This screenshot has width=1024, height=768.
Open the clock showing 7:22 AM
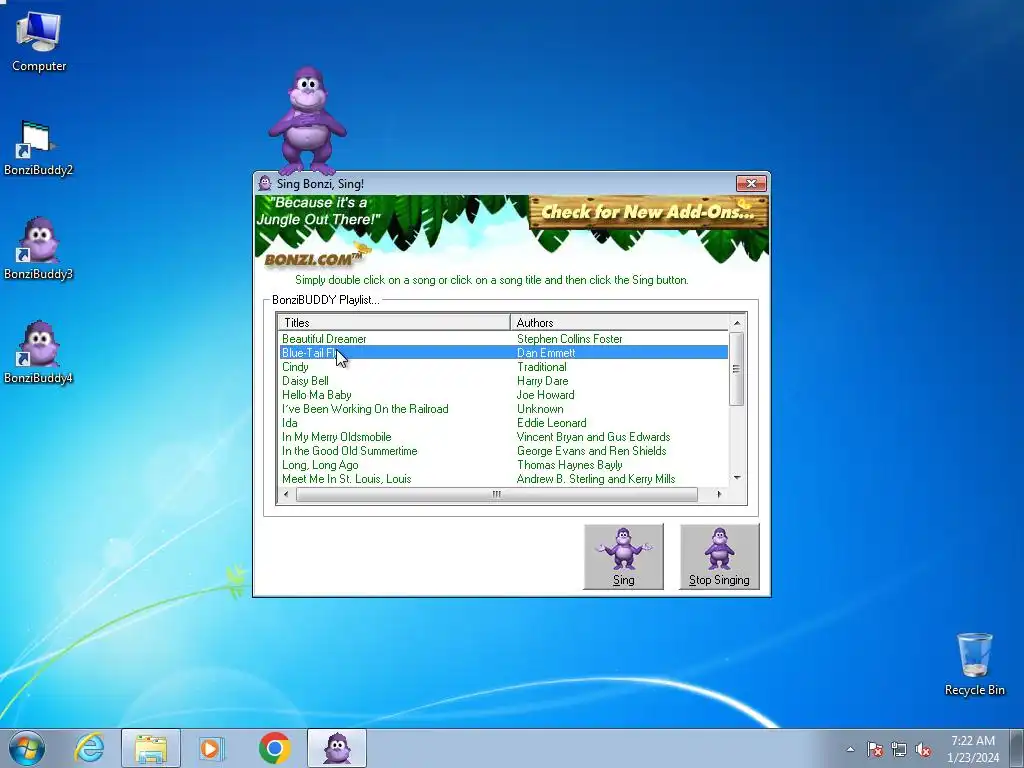(973, 748)
